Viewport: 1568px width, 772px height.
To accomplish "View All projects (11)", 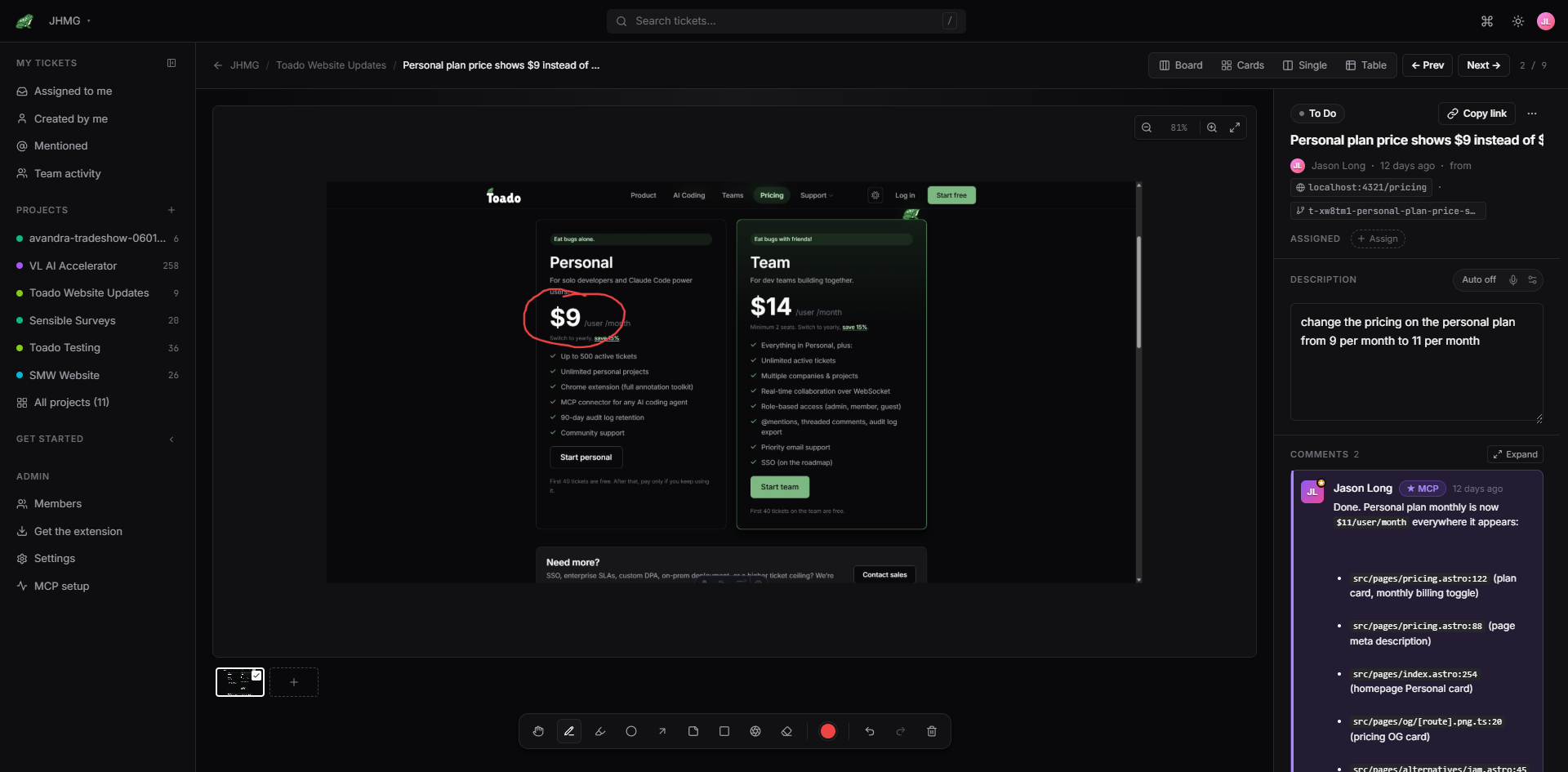I will coord(98,403).
